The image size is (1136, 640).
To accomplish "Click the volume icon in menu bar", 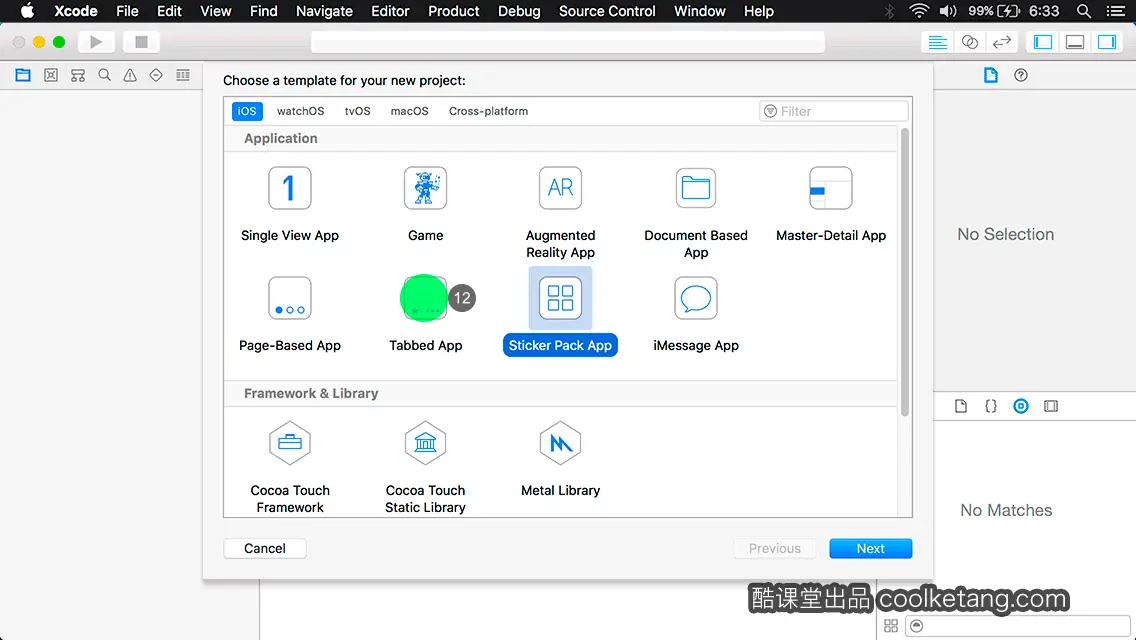I will [x=948, y=11].
